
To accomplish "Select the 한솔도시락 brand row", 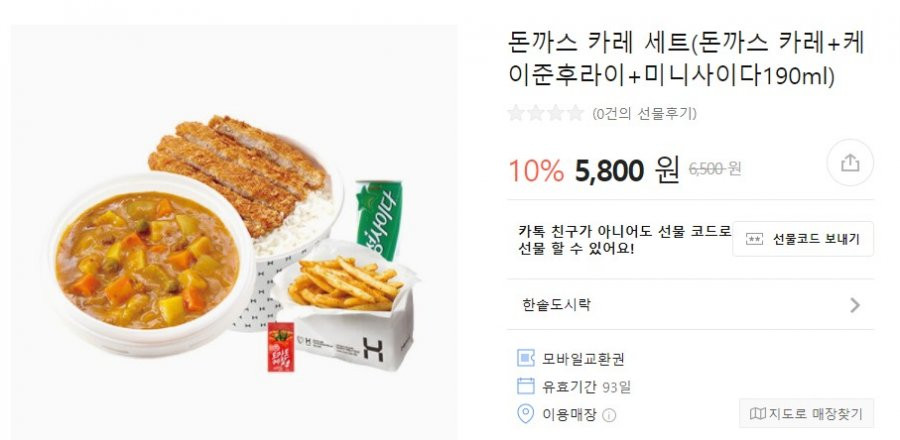I will (690, 305).
